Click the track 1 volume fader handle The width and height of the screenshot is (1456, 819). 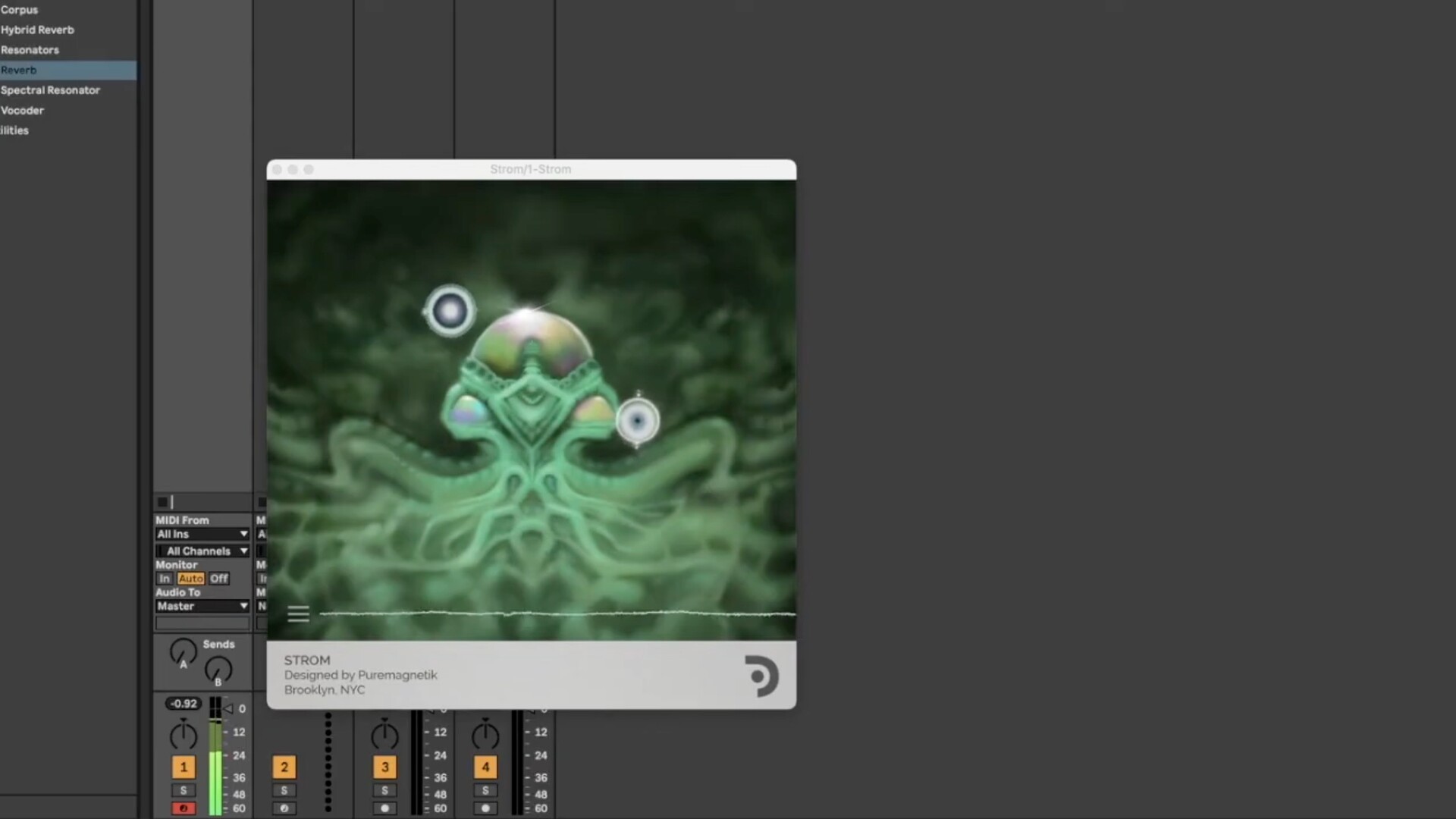(x=228, y=709)
